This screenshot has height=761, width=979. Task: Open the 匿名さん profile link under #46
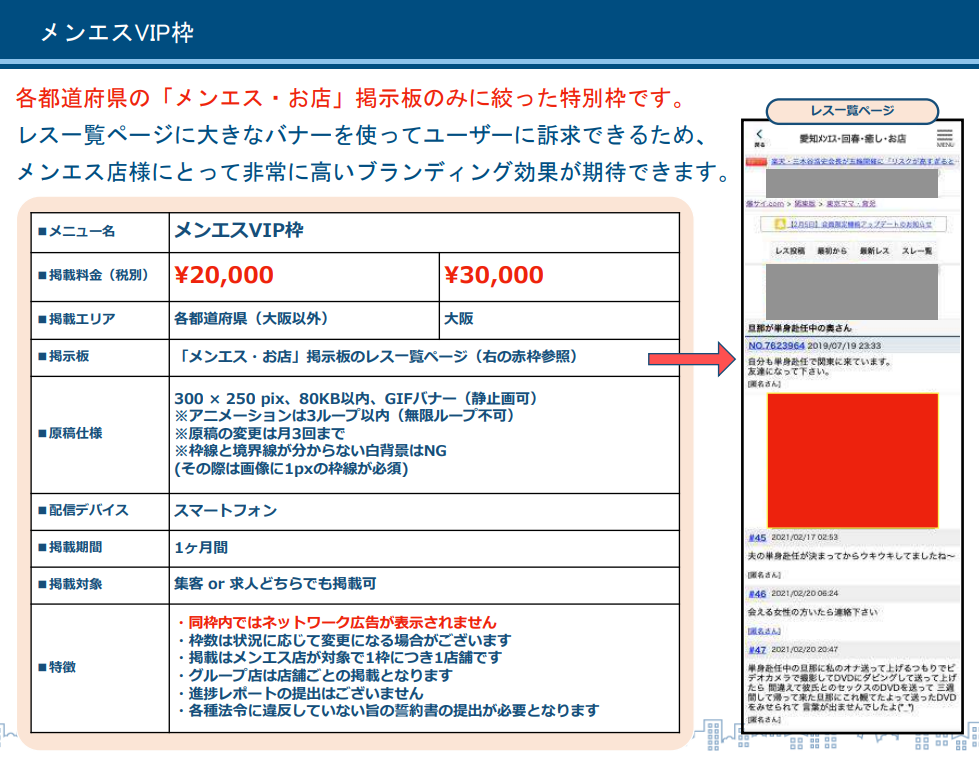[x=764, y=631]
